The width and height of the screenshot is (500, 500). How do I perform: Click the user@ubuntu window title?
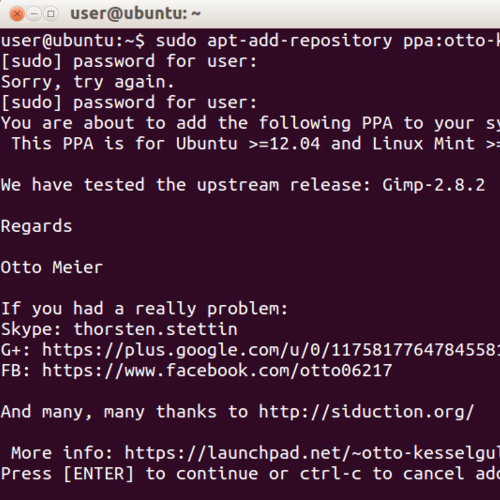tap(135, 14)
